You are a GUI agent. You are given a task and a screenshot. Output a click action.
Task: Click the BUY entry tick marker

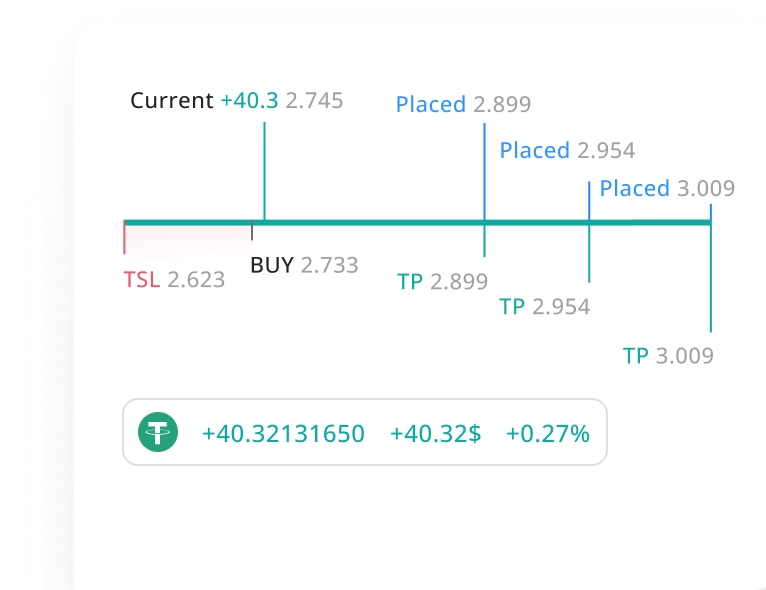coord(252,230)
